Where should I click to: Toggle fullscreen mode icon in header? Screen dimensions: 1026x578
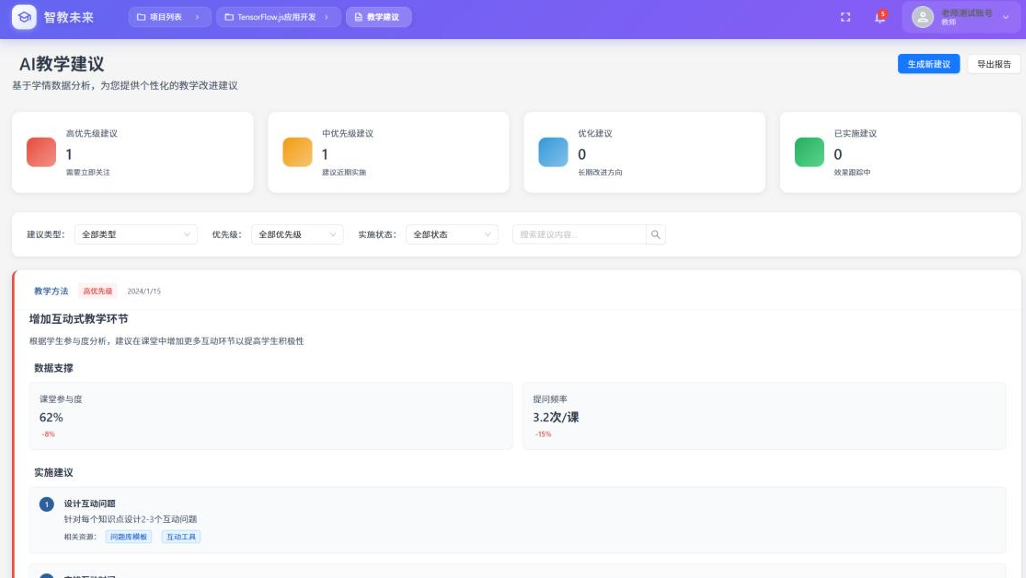845,17
